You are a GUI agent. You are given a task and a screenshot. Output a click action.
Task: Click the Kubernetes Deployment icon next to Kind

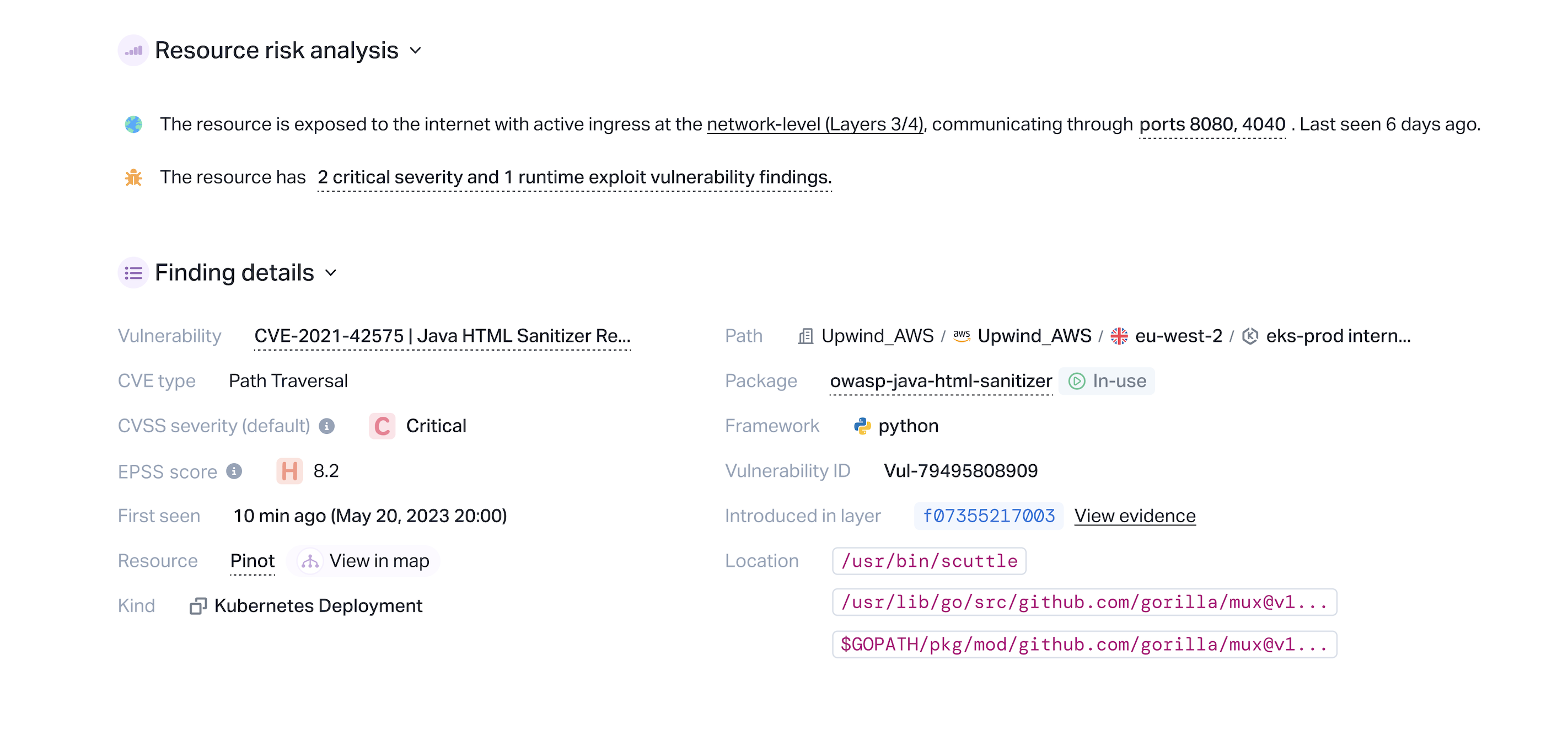(x=198, y=606)
